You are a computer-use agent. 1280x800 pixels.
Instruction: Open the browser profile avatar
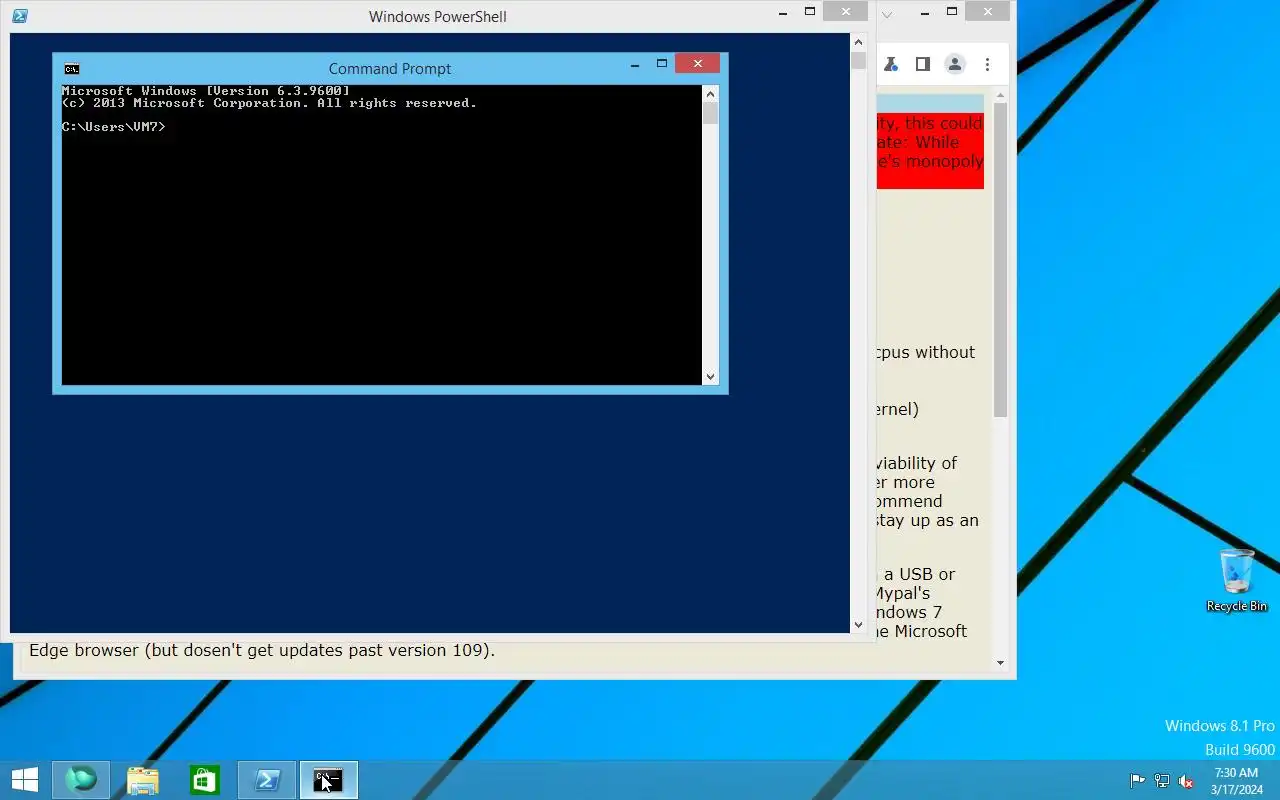pos(955,64)
